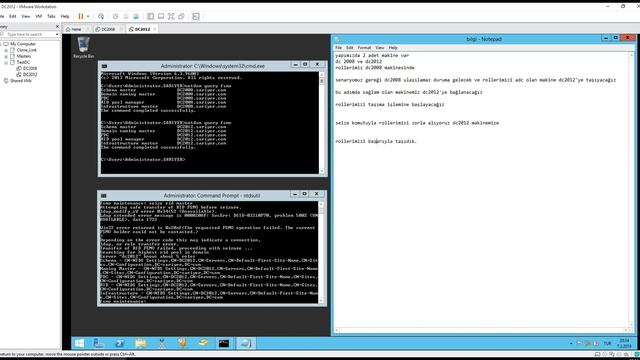
Task: Click the Unity mode toolbar icon
Action: [181, 16]
